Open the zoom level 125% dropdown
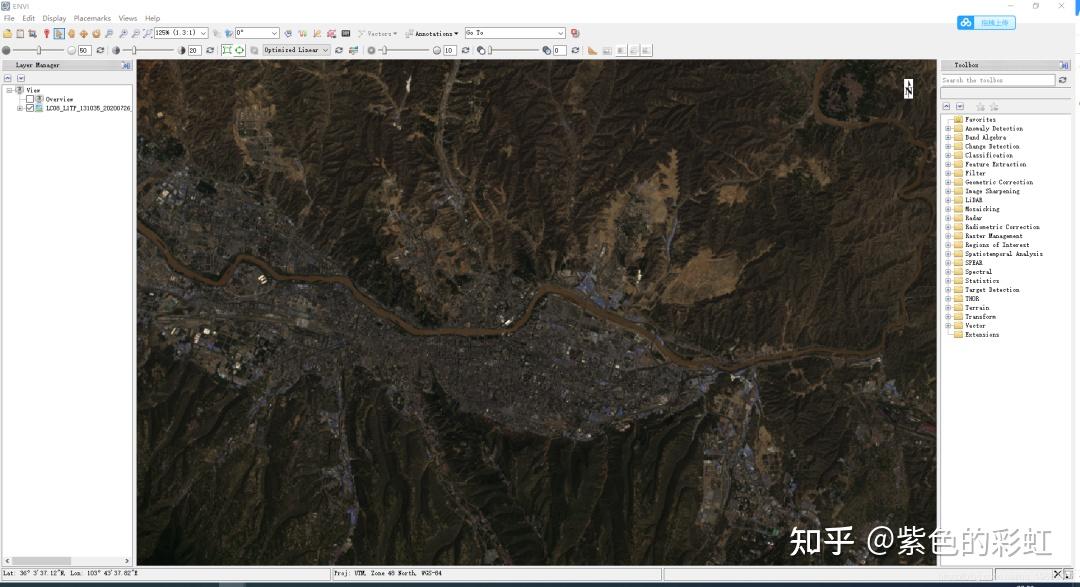The image size is (1080, 587). tap(203, 33)
